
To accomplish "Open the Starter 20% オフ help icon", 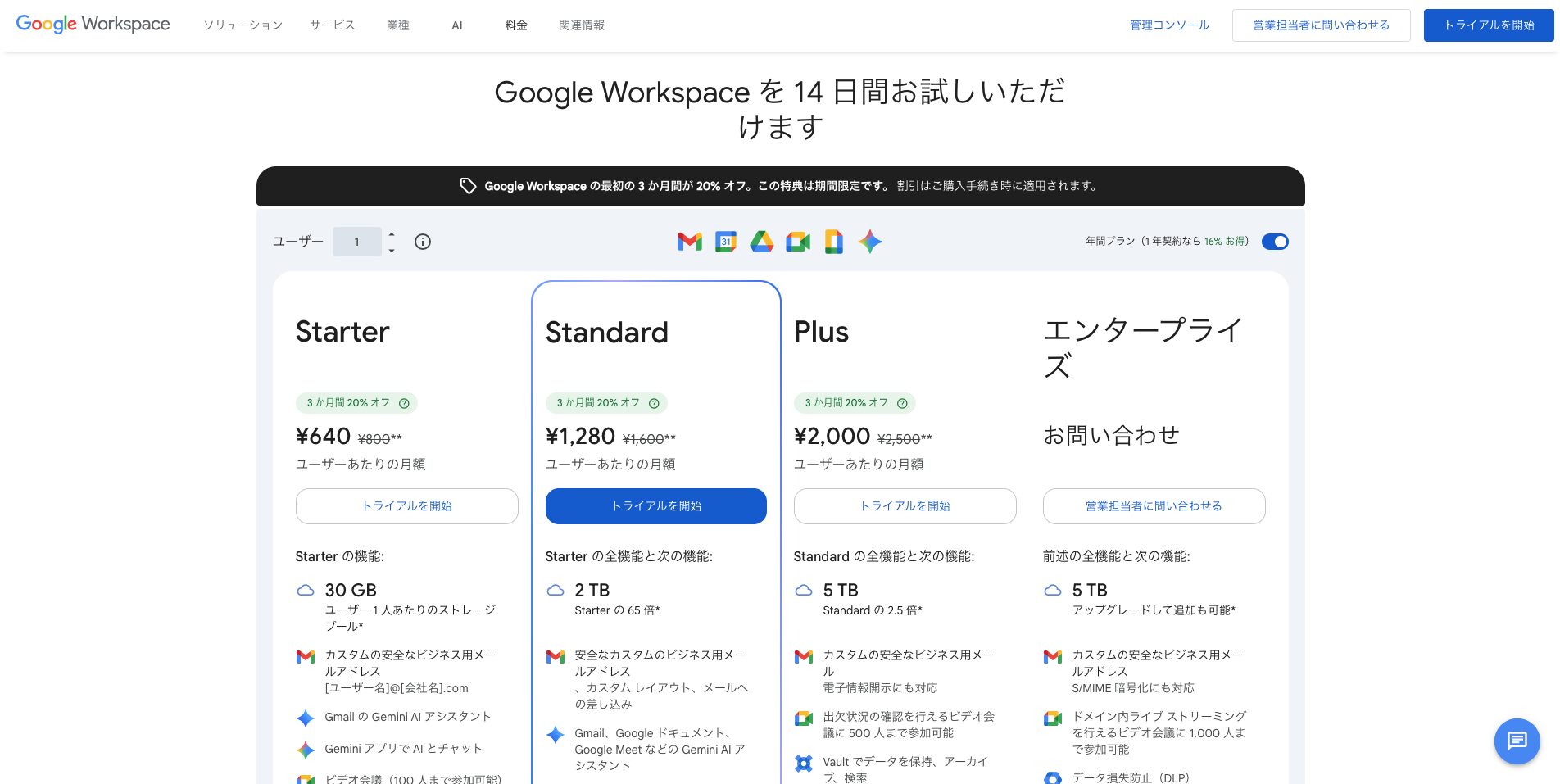I will click(x=404, y=403).
